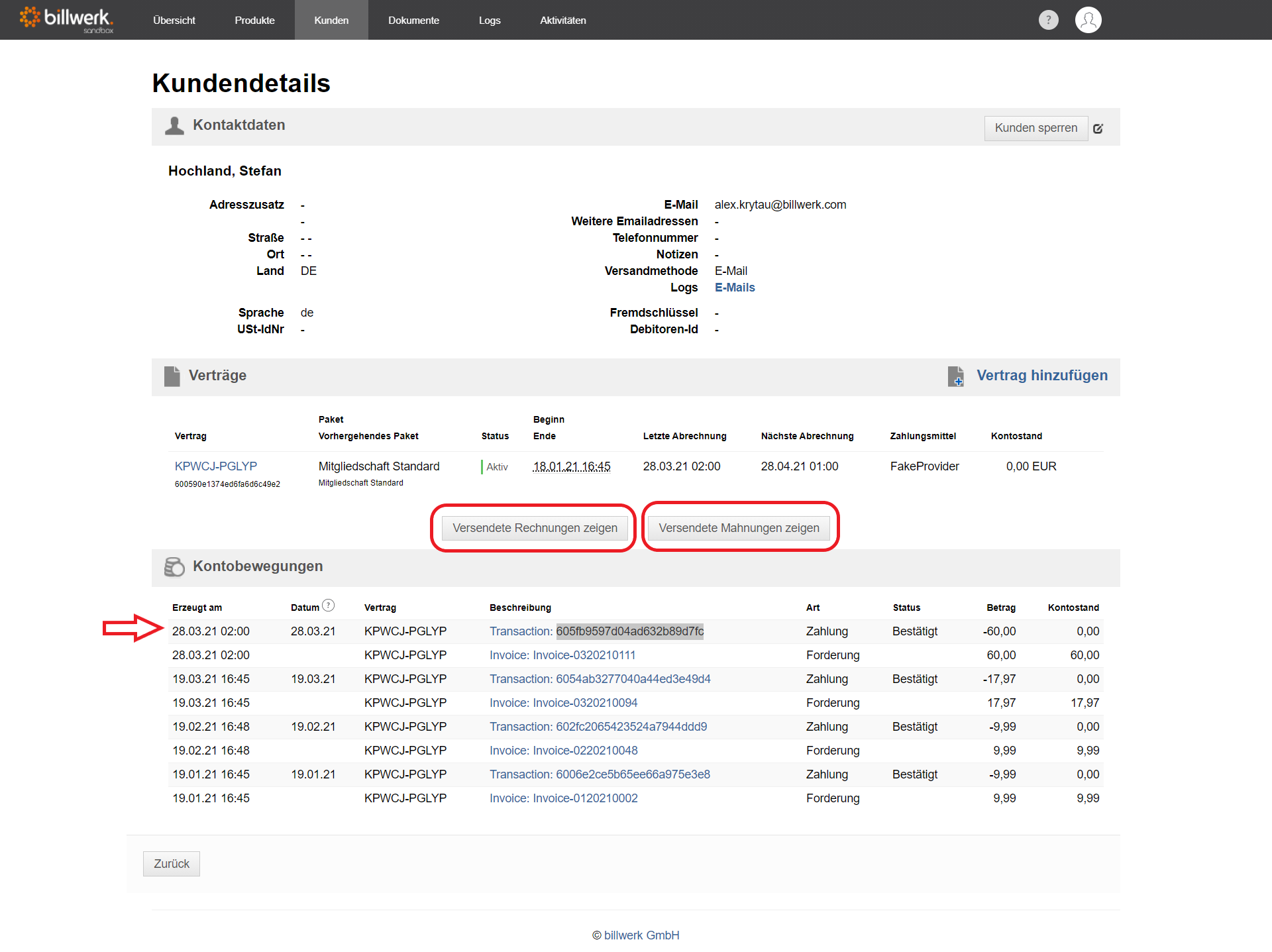
Task: Open Transaction 602fc2065423524a7944ddd9 link
Action: click(598, 727)
